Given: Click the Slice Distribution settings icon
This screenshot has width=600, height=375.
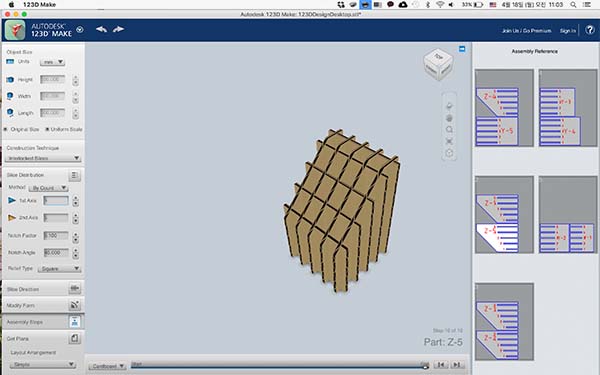Looking at the screenshot, I should (74, 175).
